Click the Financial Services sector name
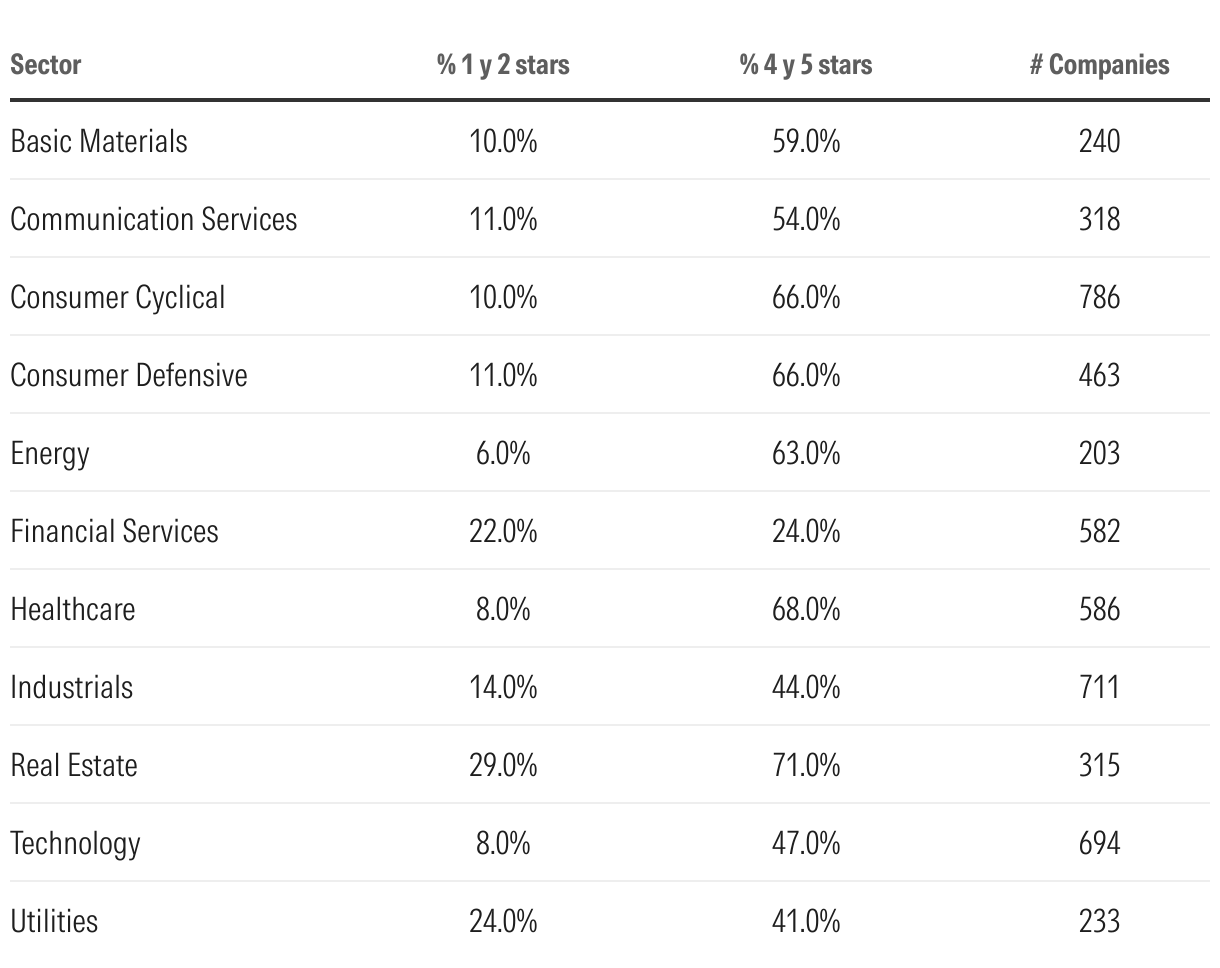The height and width of the screenshot is (968, 1220). (x=115, y=531)
